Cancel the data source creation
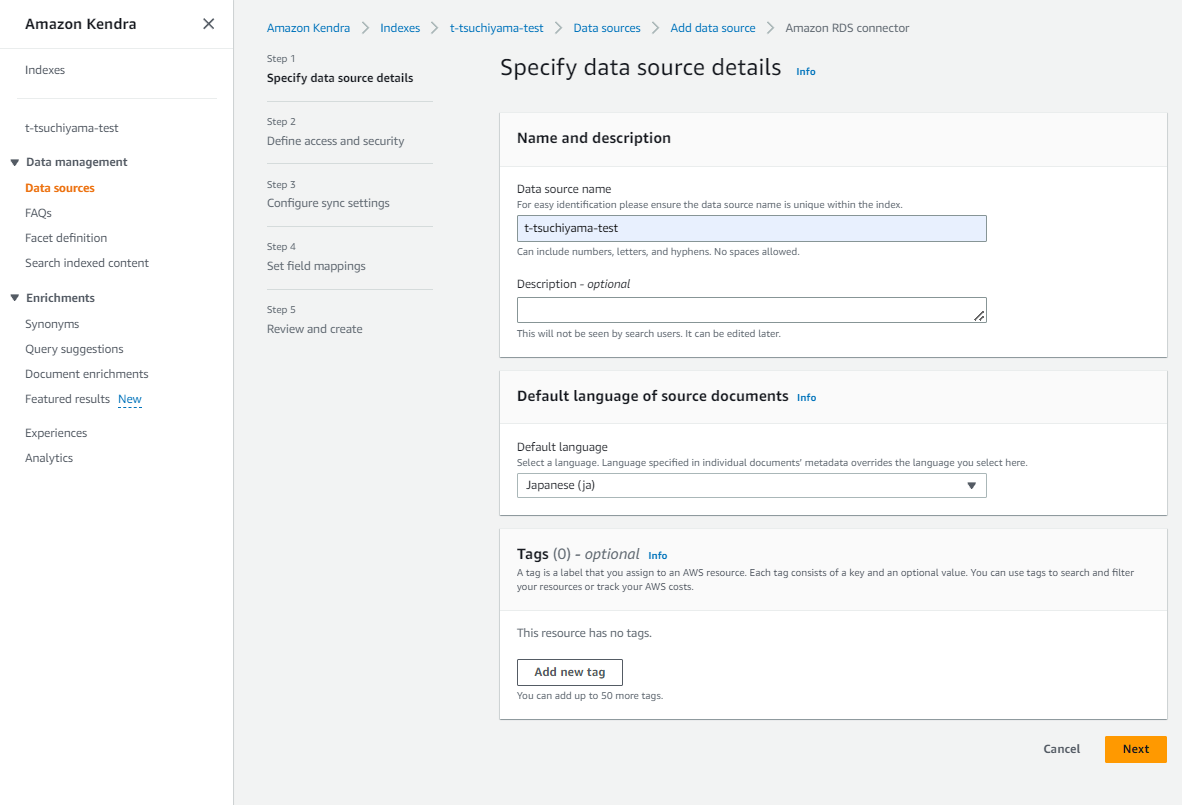 pyautogui.click(x=1061, y=749)
